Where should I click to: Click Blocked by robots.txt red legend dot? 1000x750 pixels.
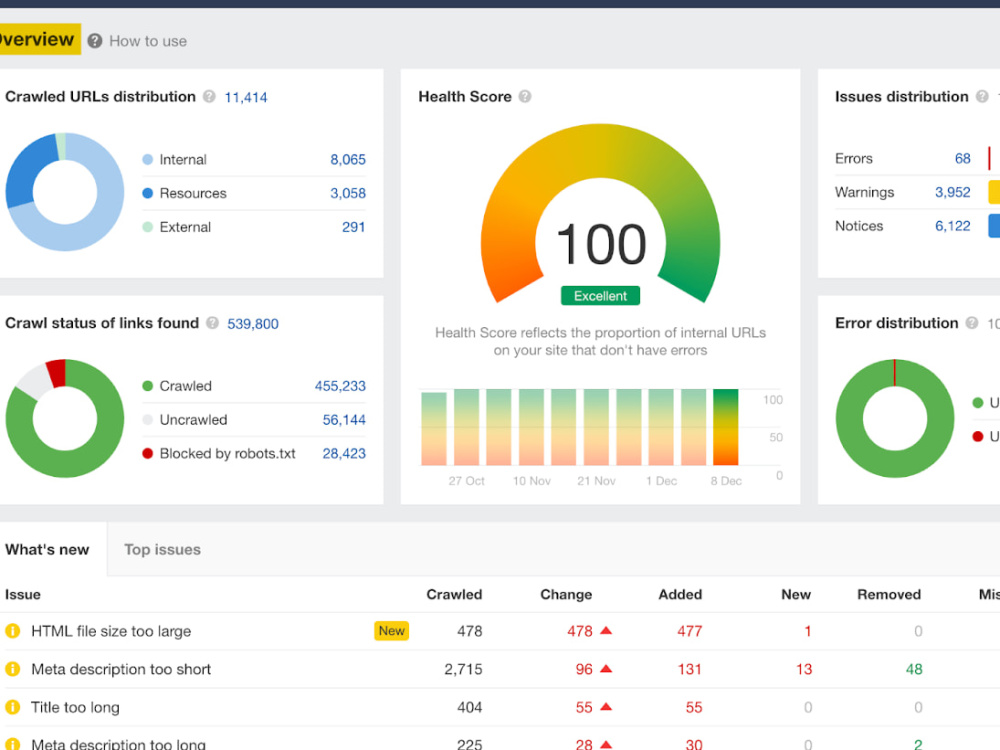[x=147, y=453]
